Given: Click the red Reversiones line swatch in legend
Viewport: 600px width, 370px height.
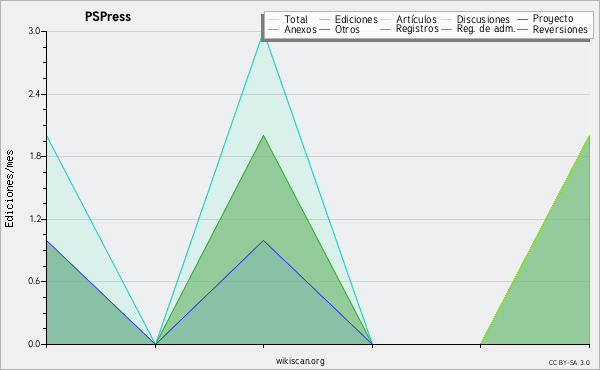Looking at the screenshot, I should coord(522,30).
